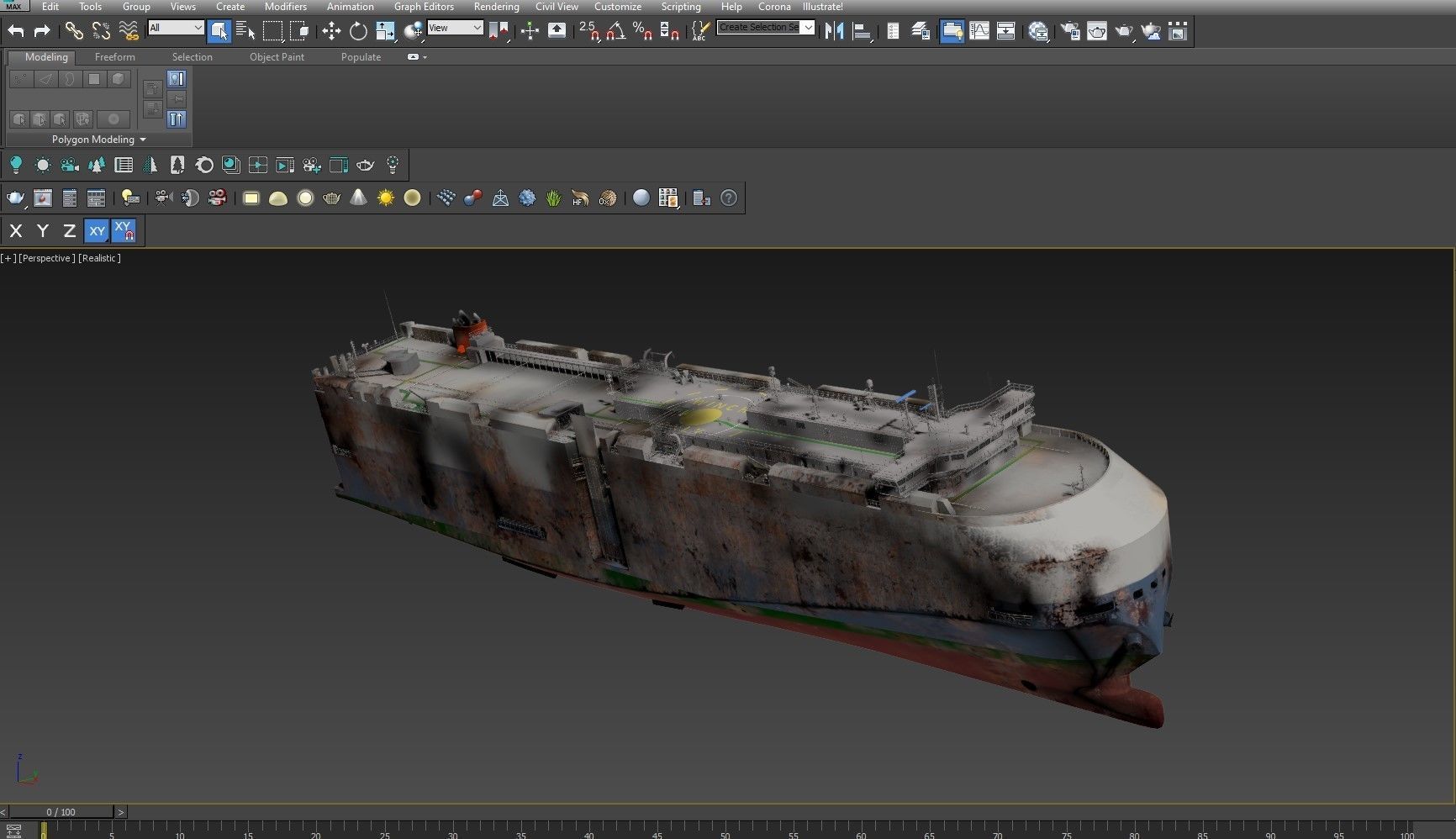
Task: Click the Illustrate! menu
Action: pyautogui.click(x=822, y=6)
